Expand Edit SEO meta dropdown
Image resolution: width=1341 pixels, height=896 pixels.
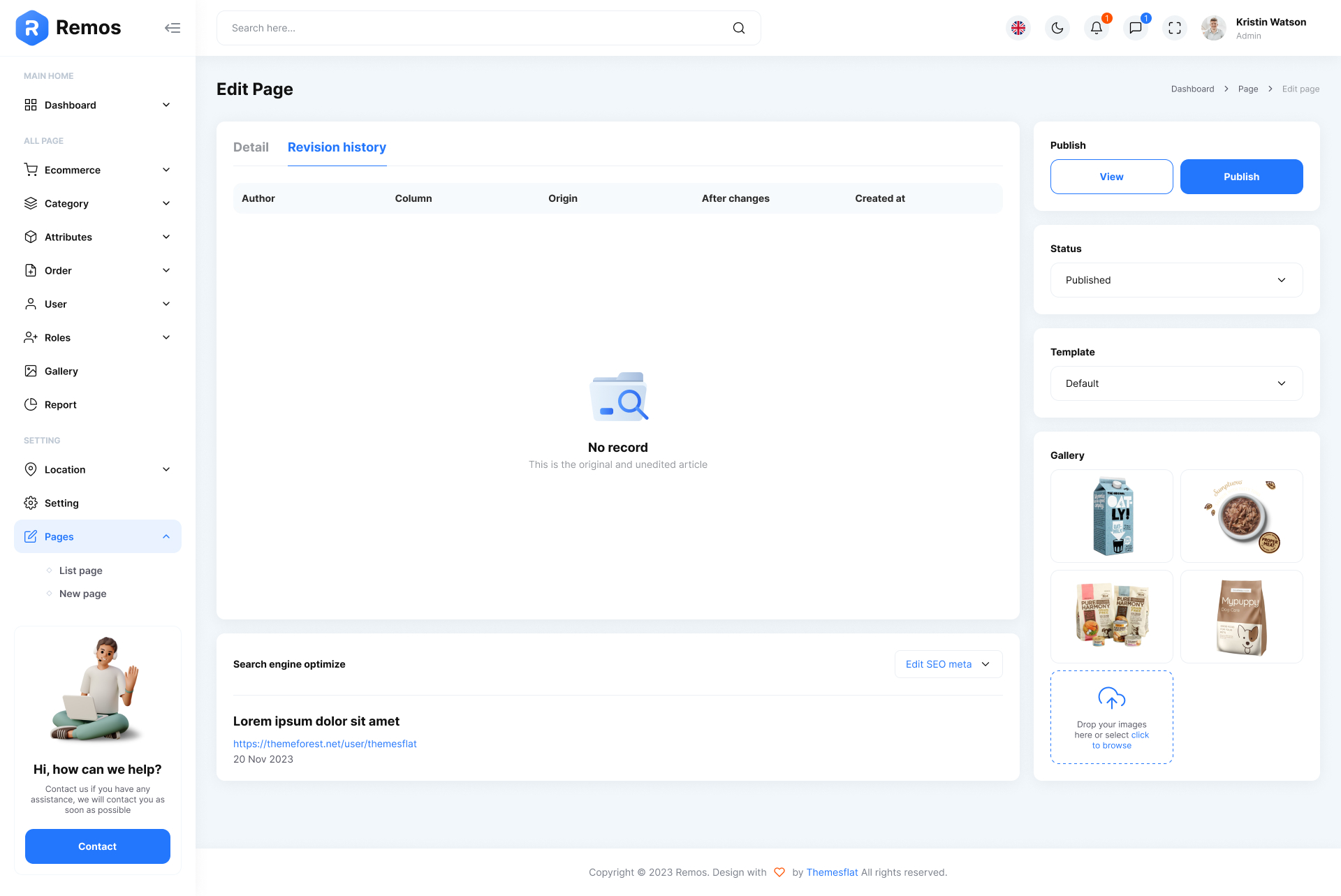click(x=948, y=664)
